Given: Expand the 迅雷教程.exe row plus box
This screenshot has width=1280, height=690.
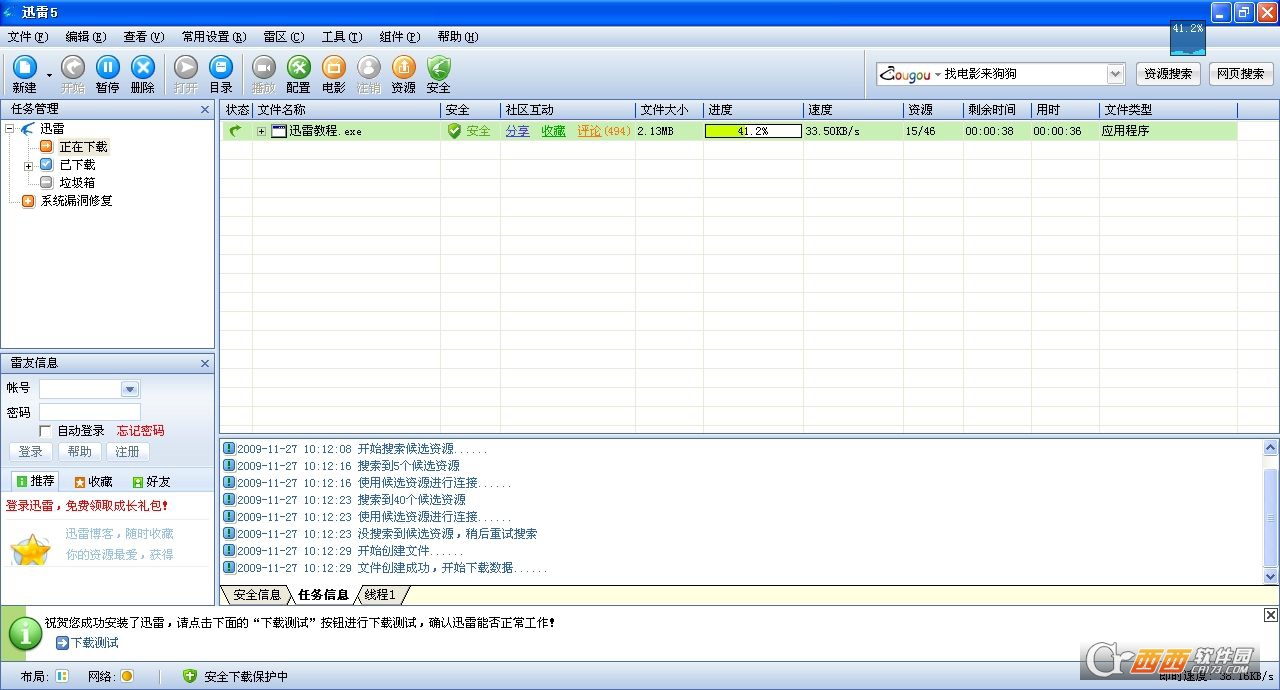Looking at the screenshot, I should 262,131.
